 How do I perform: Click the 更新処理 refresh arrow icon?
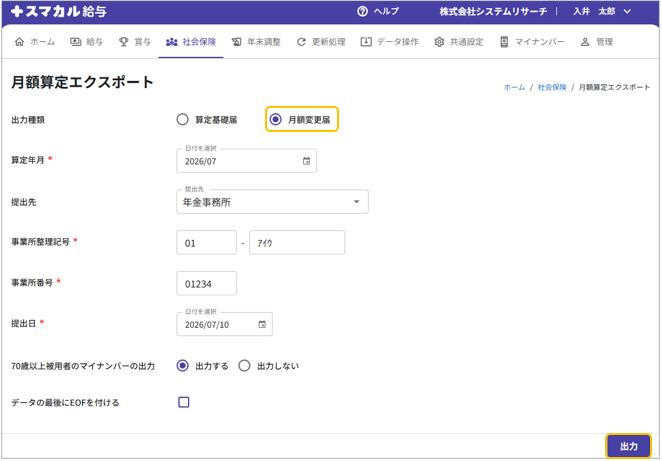tap(301, 42)
